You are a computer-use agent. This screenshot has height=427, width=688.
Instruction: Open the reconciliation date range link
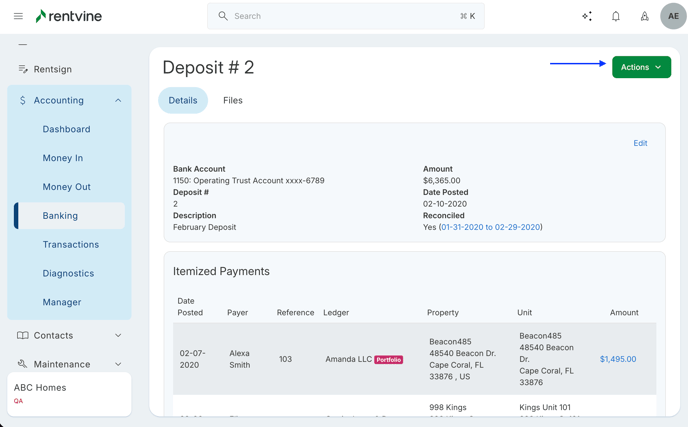click(x=490, y=227)
